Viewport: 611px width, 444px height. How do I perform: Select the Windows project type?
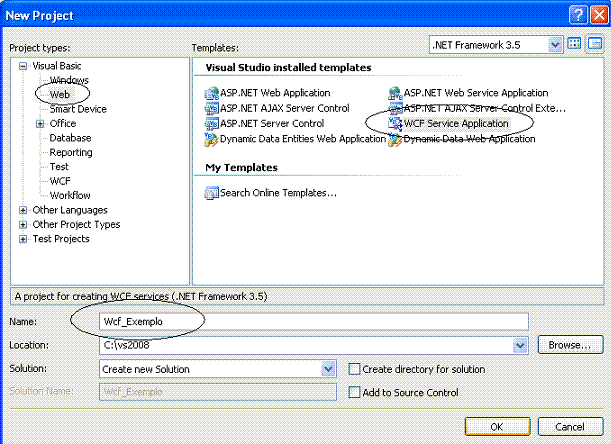click(x=69, y=80)
